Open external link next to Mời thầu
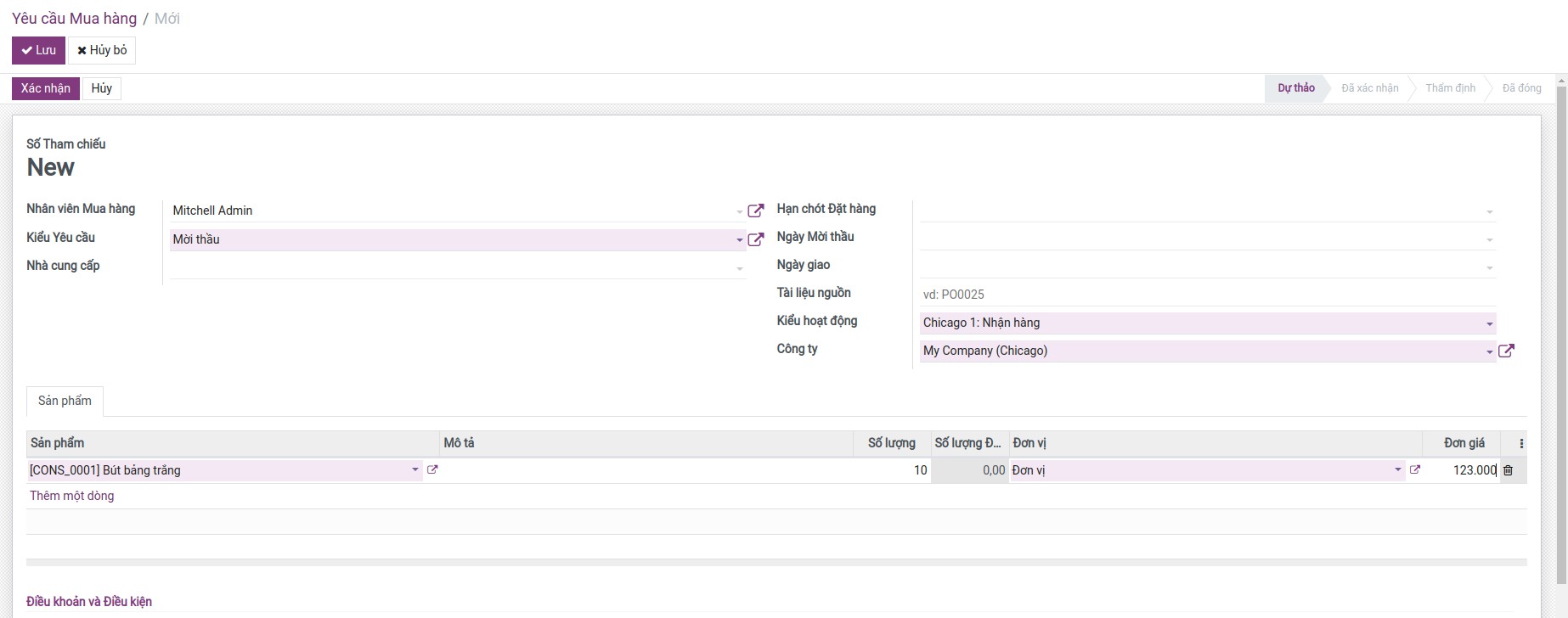The height and width of the screenshot is (618, 1568). click(x=755, y=239)
